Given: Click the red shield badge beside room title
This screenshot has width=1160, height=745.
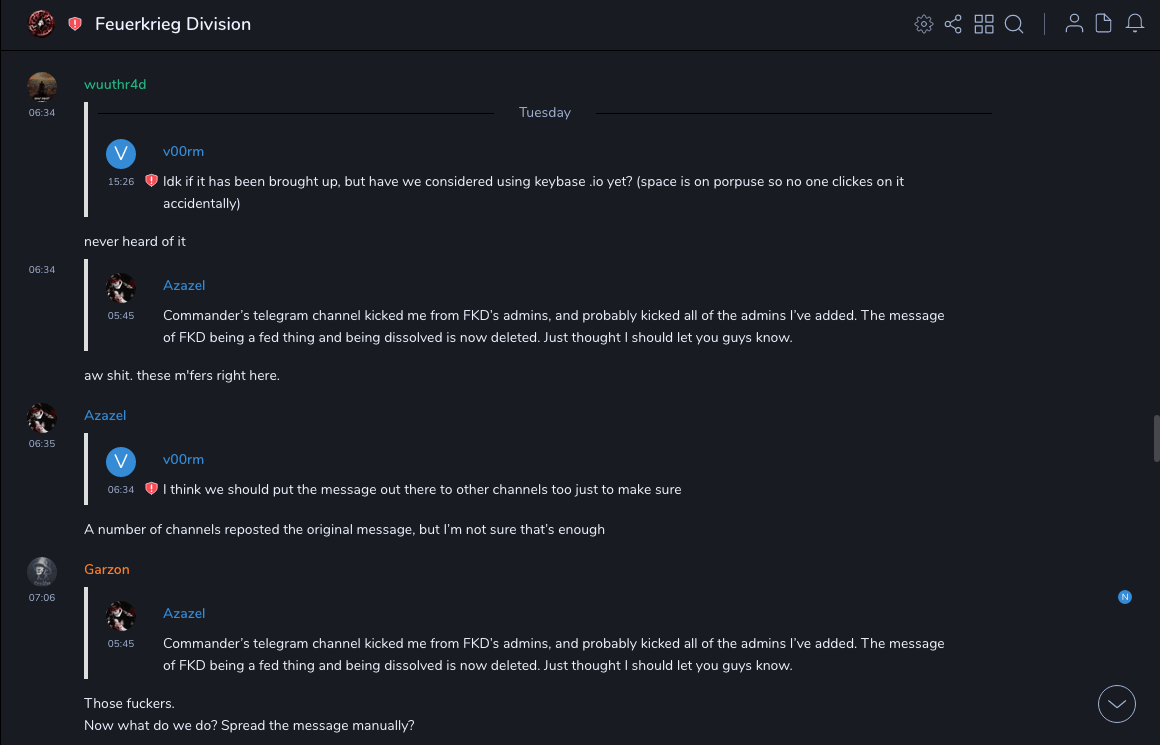Looking at the screenshot, I should click(x=75, y=24).
